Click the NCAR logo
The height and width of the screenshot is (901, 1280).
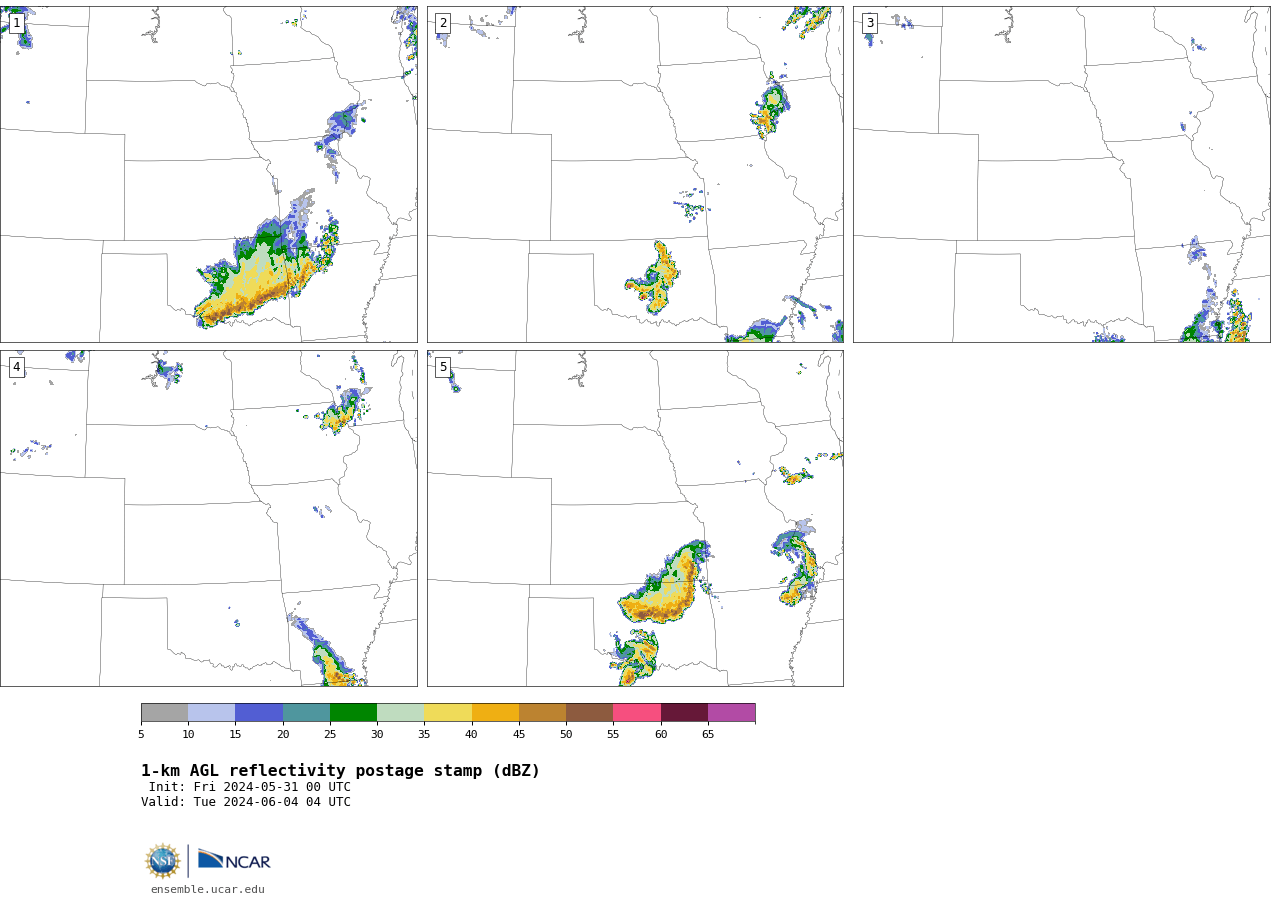pyautogui.click(x=234, y=860)
